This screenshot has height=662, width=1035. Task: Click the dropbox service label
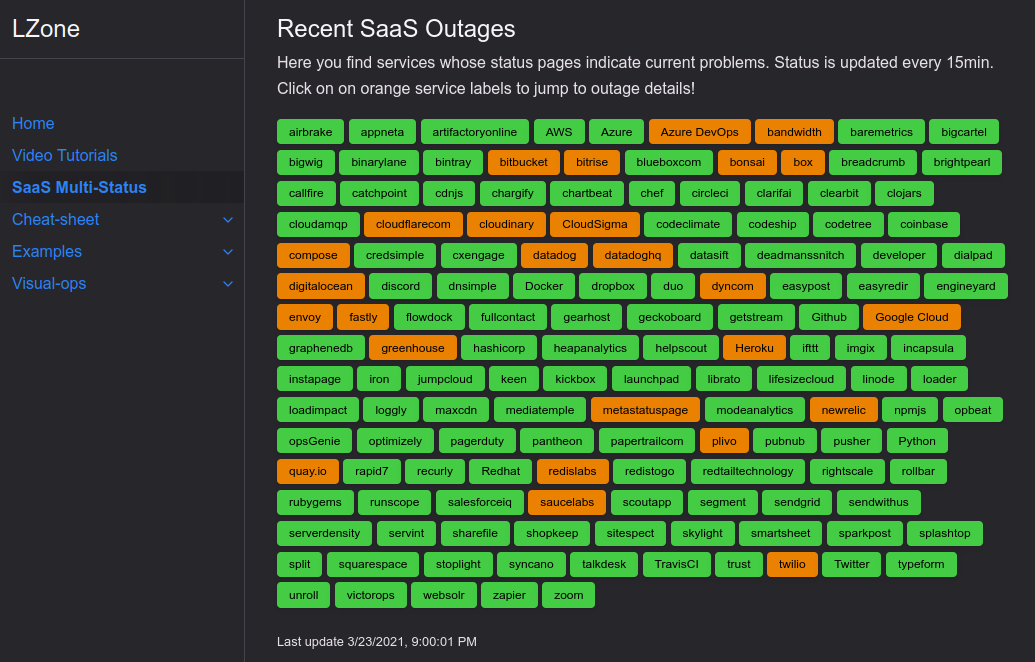(x=613, y=286)
